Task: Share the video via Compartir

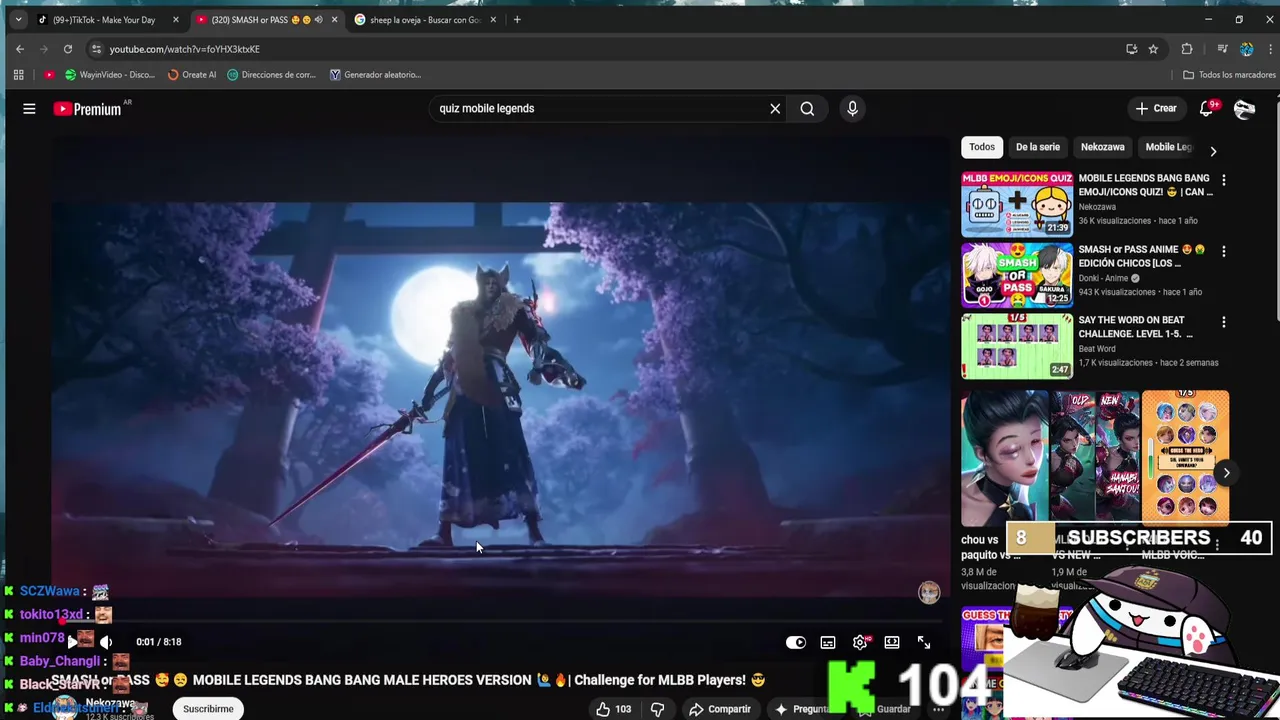Action: pyautogui.click(x=720, y=709)
